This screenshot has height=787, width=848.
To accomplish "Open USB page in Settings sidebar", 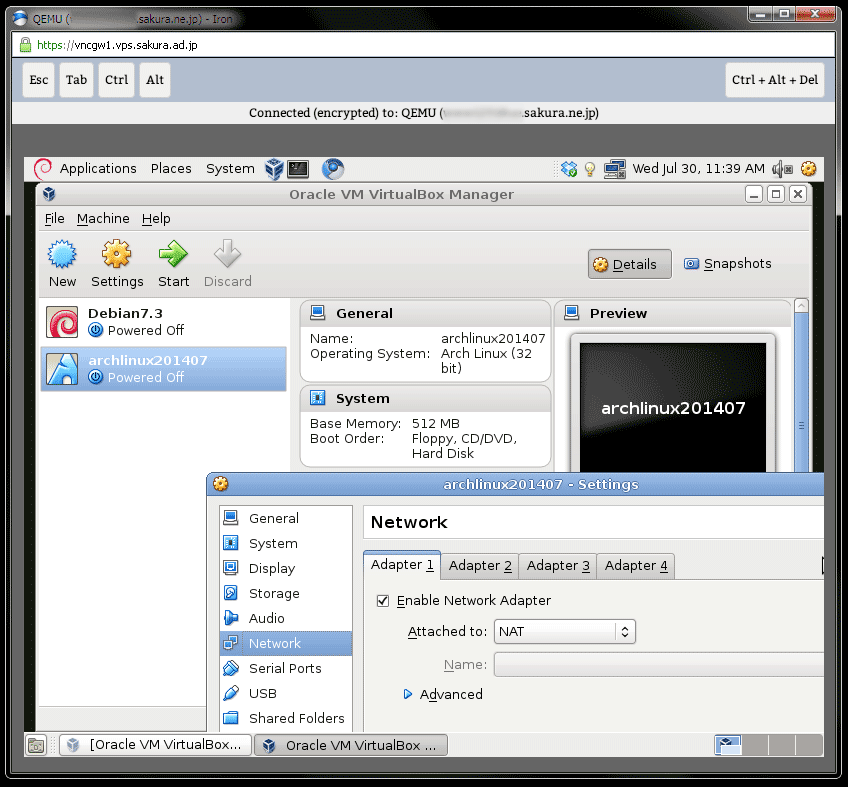I will (286, 693).
